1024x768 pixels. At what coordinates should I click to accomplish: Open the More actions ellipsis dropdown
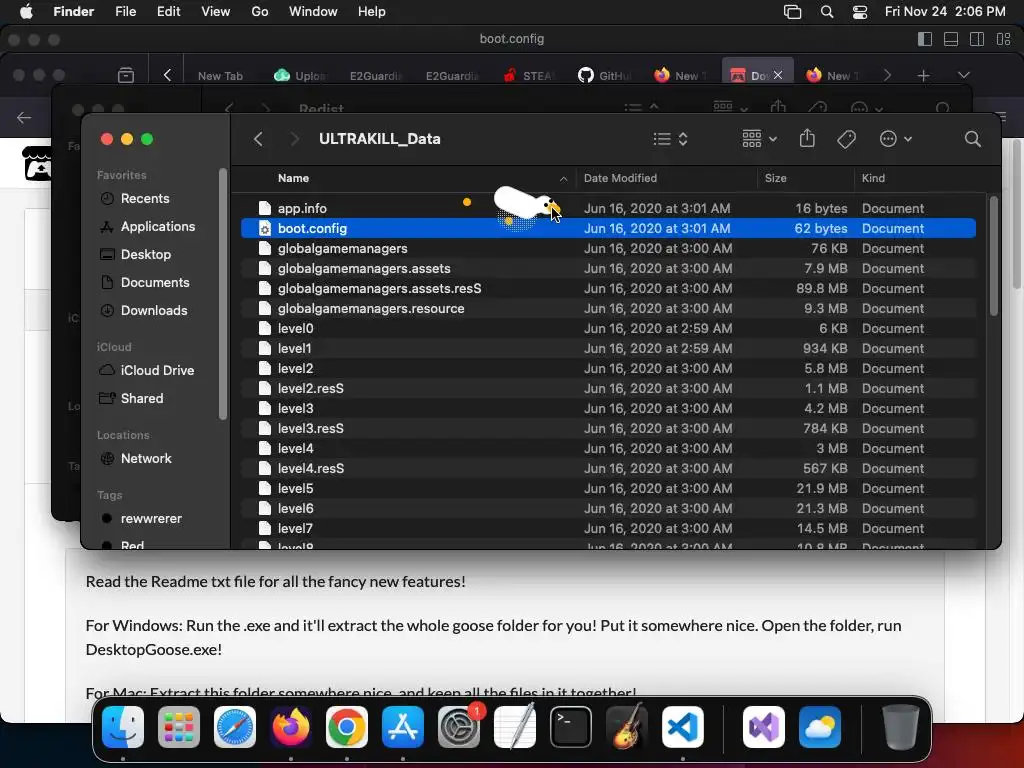(895, 139)
